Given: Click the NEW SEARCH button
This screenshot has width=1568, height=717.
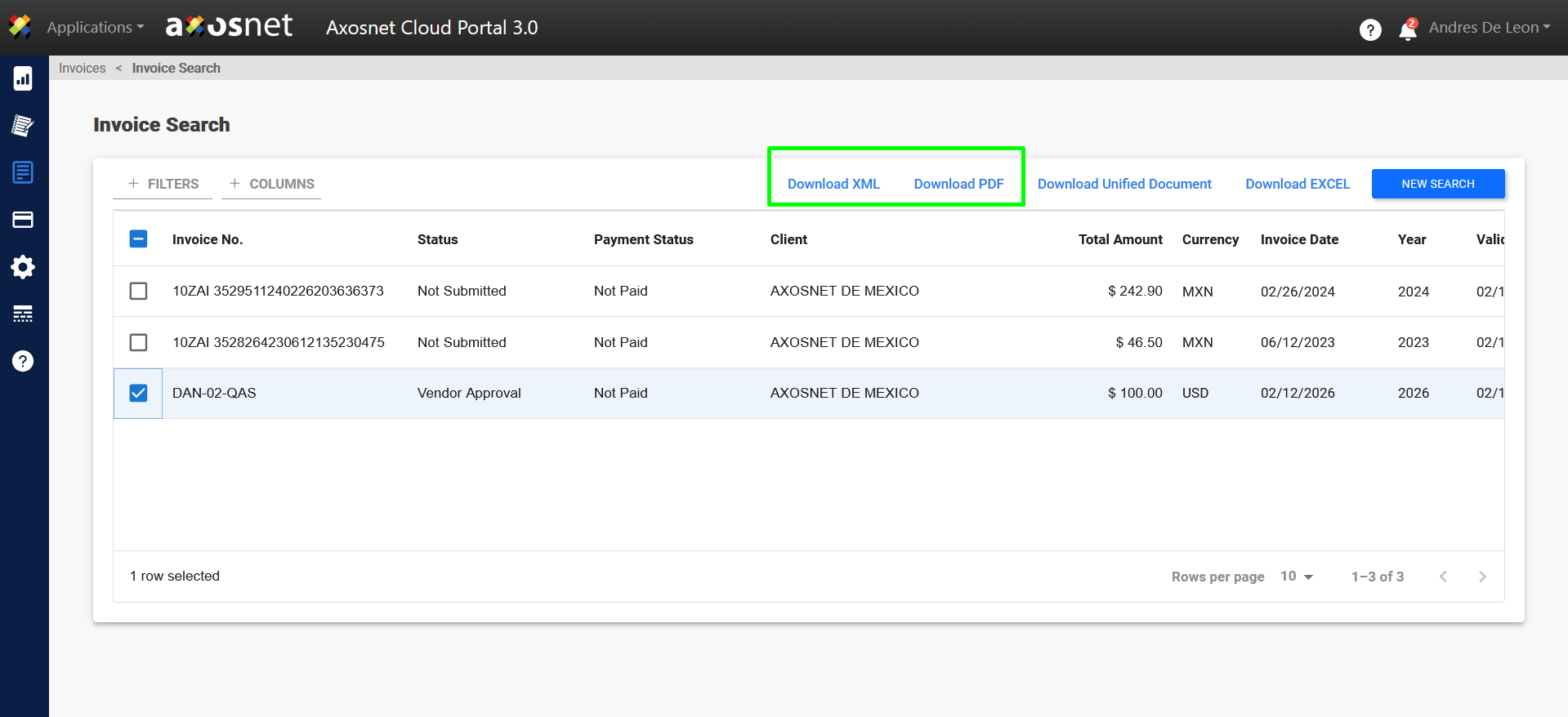Looking at the screenshot, I should pos(1437,184).
